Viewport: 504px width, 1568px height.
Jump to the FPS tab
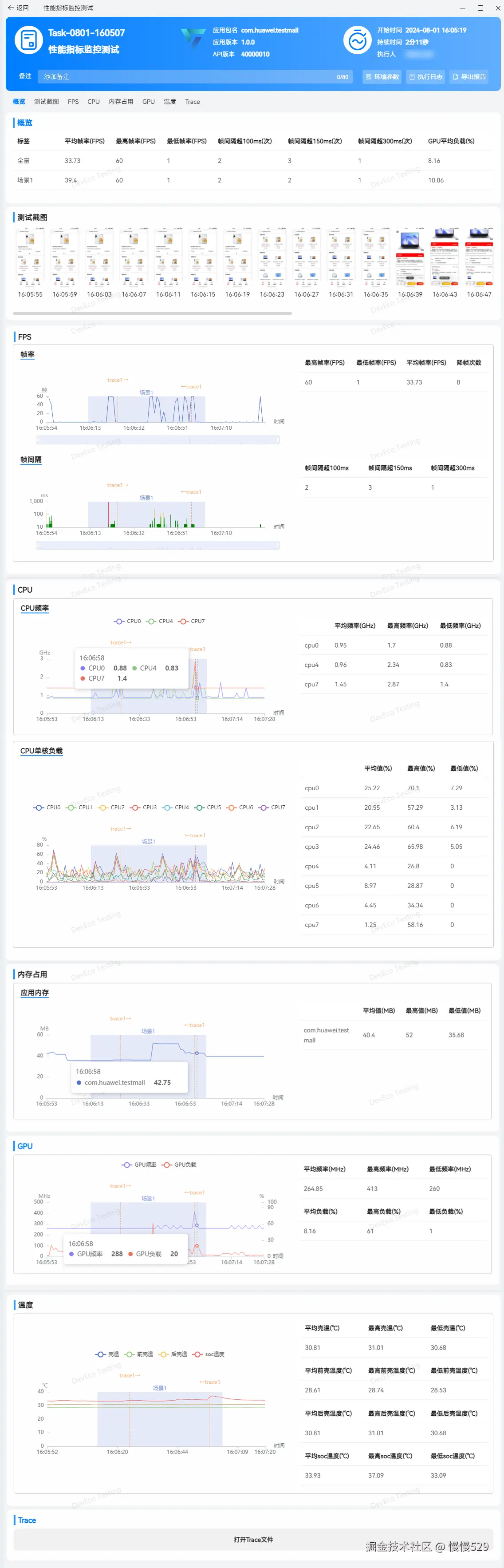(x=73, y=102)
